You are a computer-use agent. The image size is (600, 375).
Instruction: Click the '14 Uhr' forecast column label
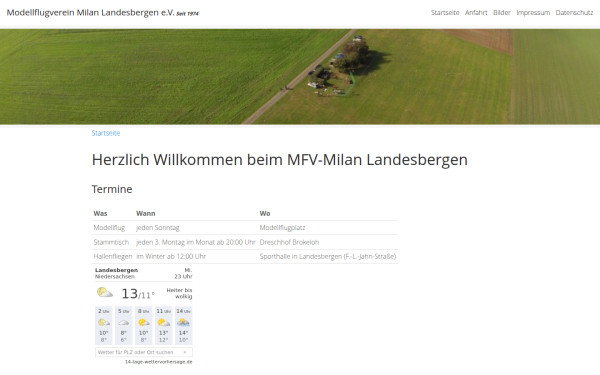tap(184, 311)
